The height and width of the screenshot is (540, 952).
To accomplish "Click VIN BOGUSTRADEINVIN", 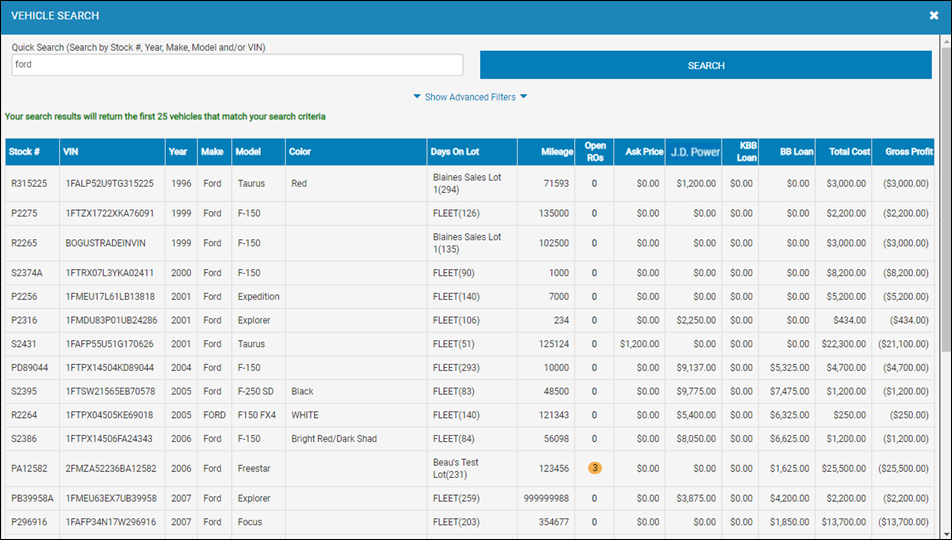I will click(106, 243).
